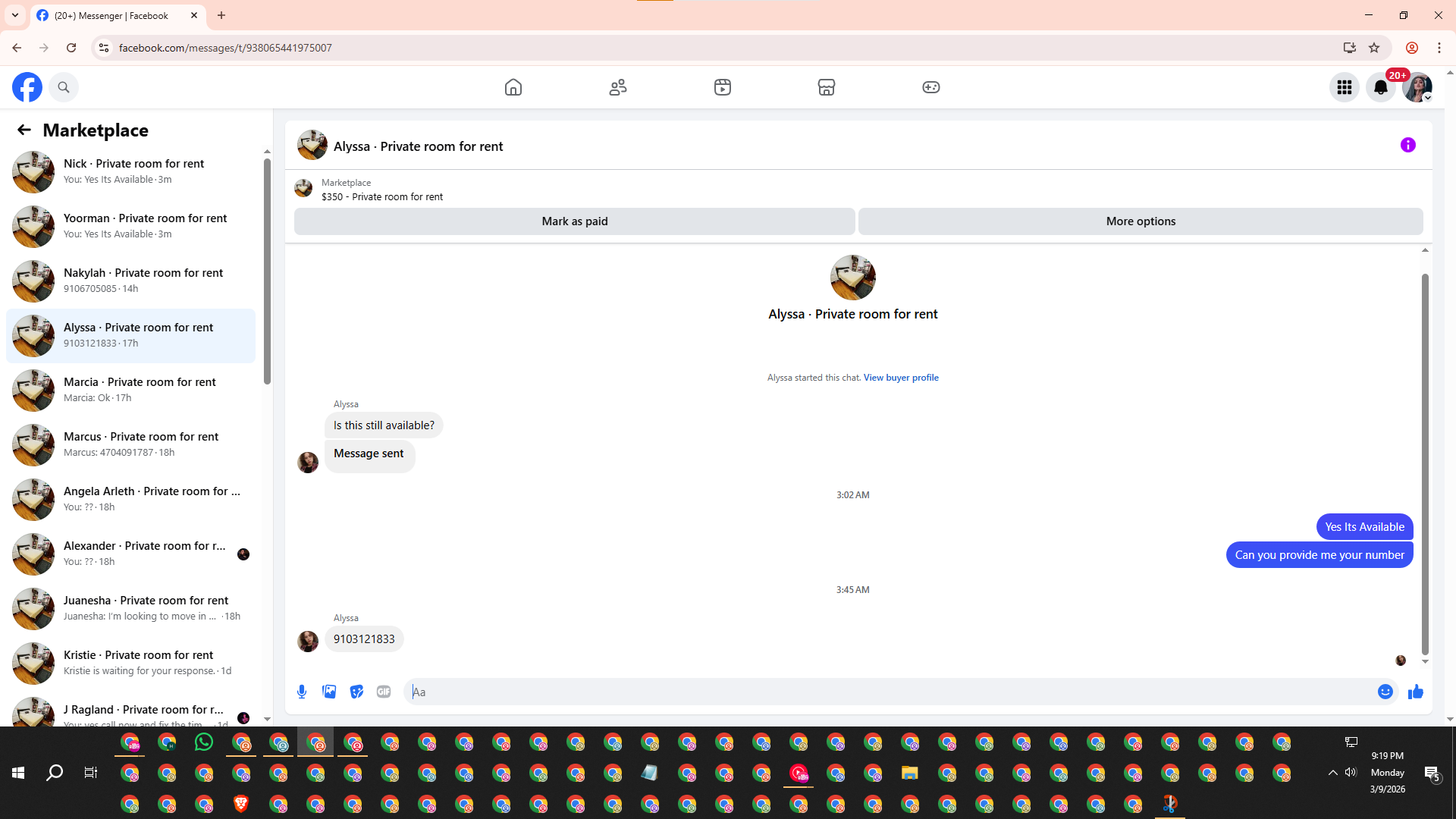Click the Mark as paid button
1456x819 pixels.
574,221
